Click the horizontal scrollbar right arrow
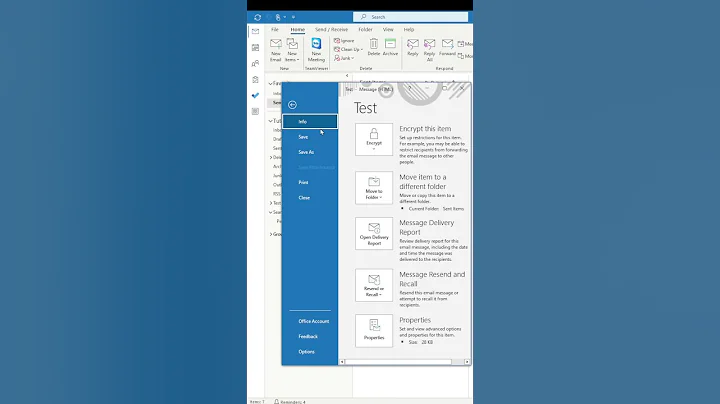 coord(467,362)
